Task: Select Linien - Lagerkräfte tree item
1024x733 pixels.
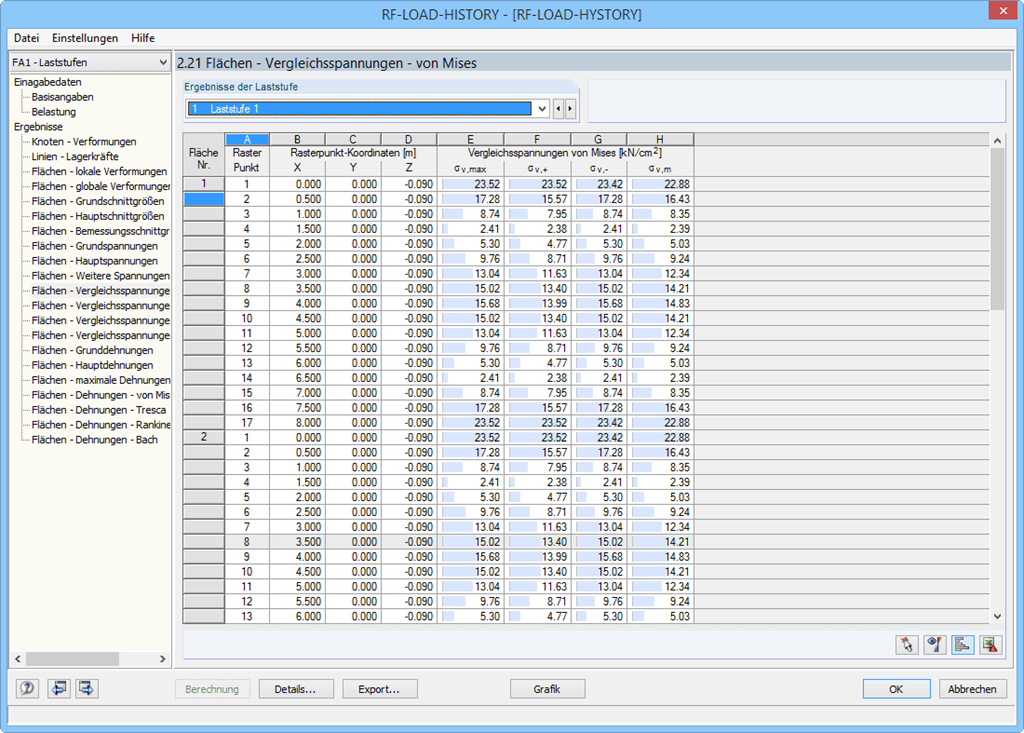Action: (x=75, y=157)
